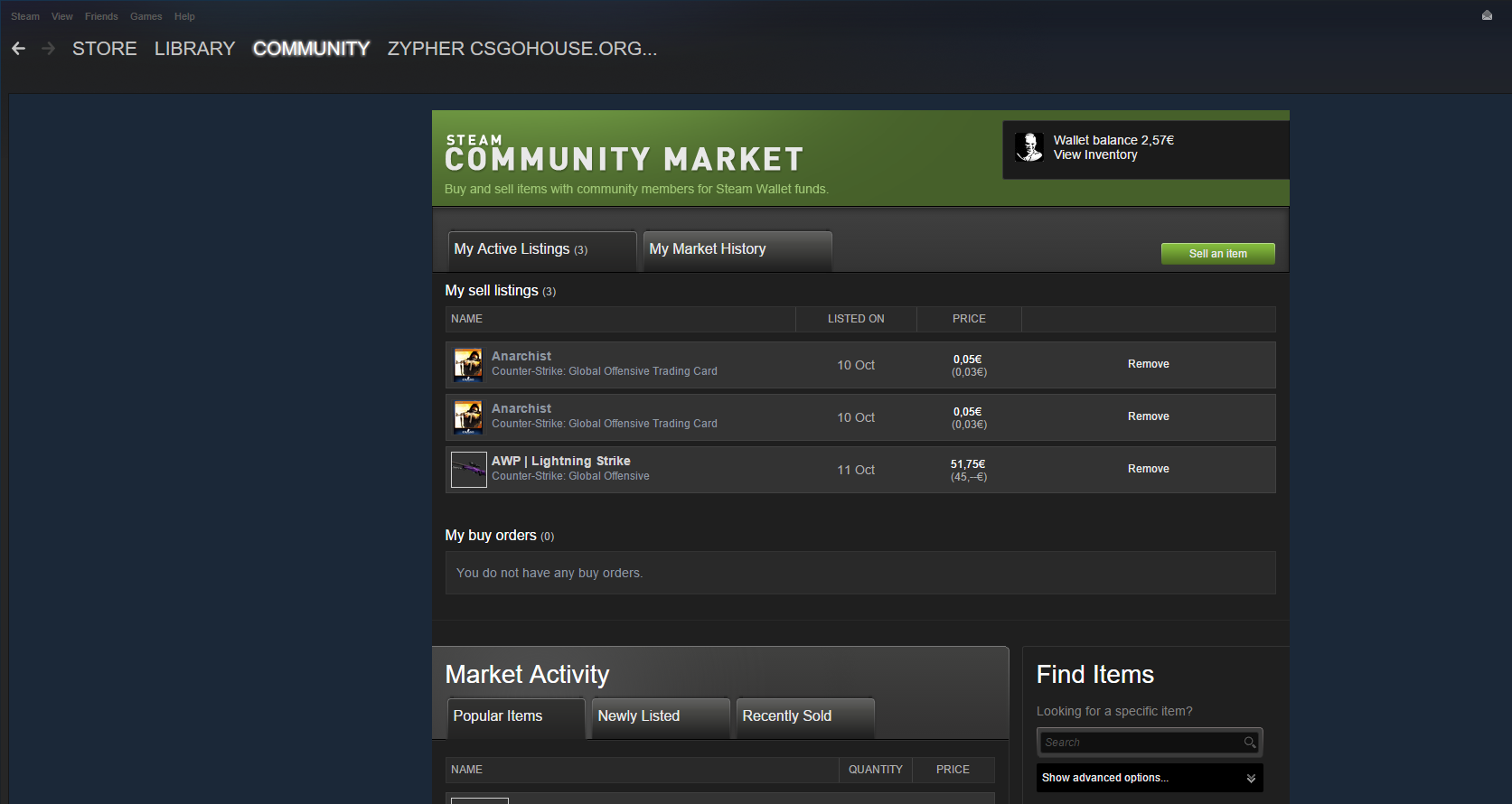This screenshot has width=1512, height=804.
Task: Open the Games menu
Action: click(146, 16)
